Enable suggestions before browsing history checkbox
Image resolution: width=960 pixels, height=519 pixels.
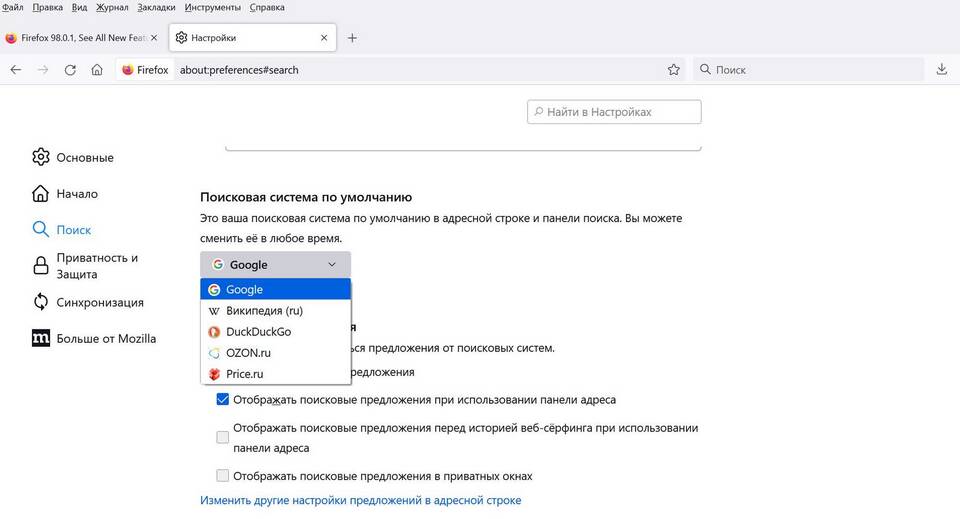pos(223,437)
